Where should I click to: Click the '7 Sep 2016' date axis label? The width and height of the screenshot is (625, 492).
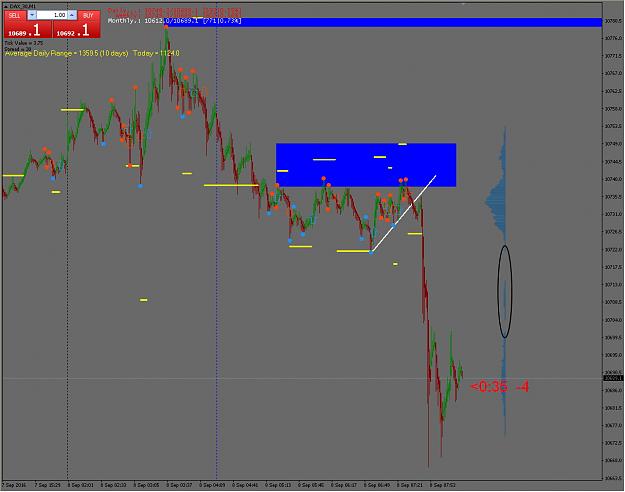coord(14,485)
